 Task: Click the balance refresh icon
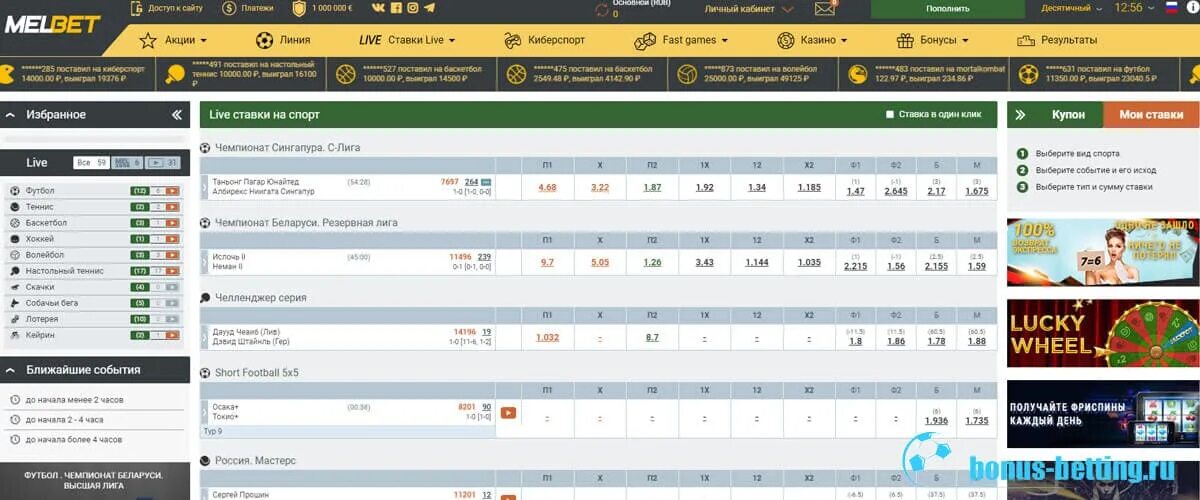(601, 9)
